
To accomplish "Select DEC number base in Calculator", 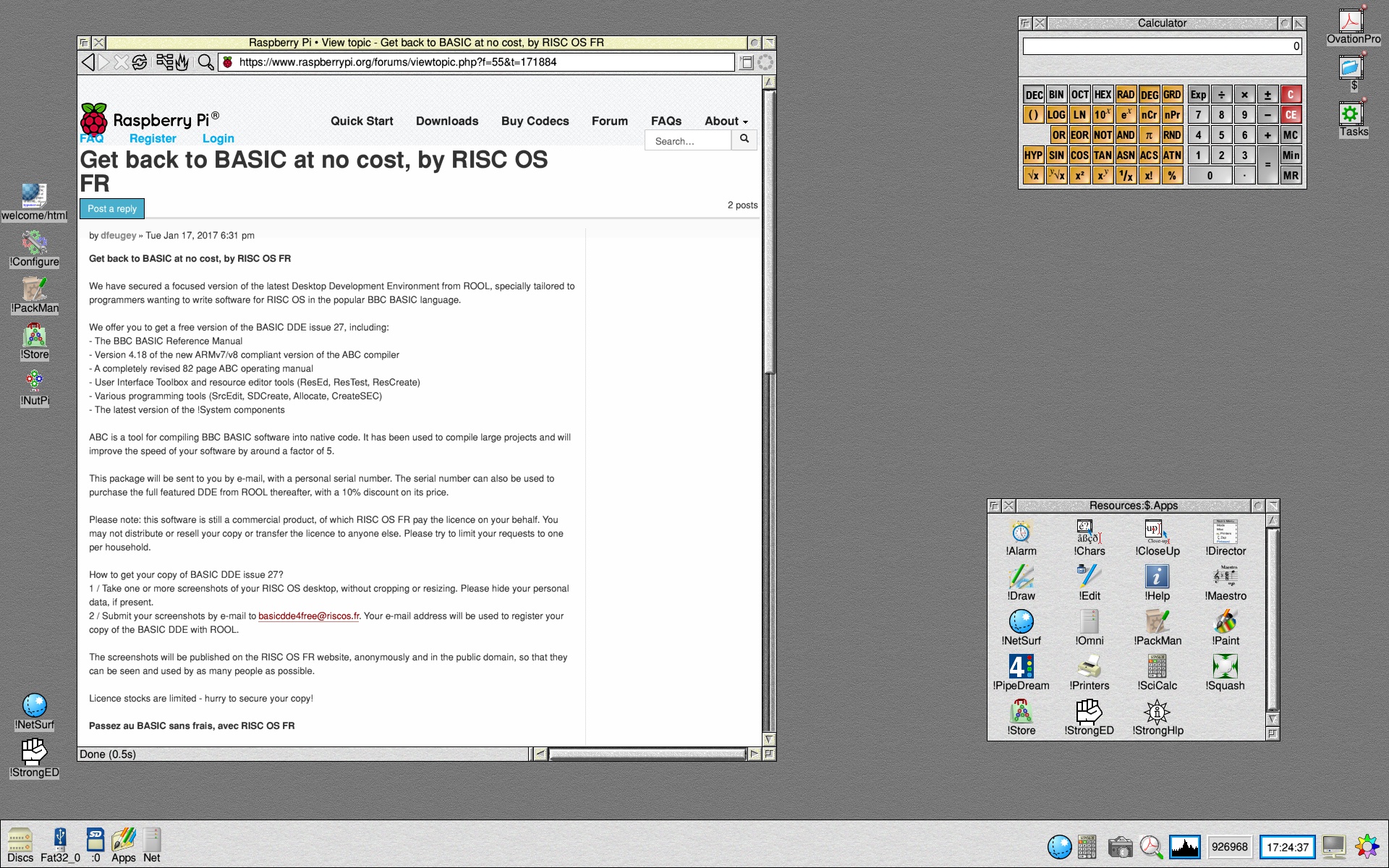I will [1034, 95].
